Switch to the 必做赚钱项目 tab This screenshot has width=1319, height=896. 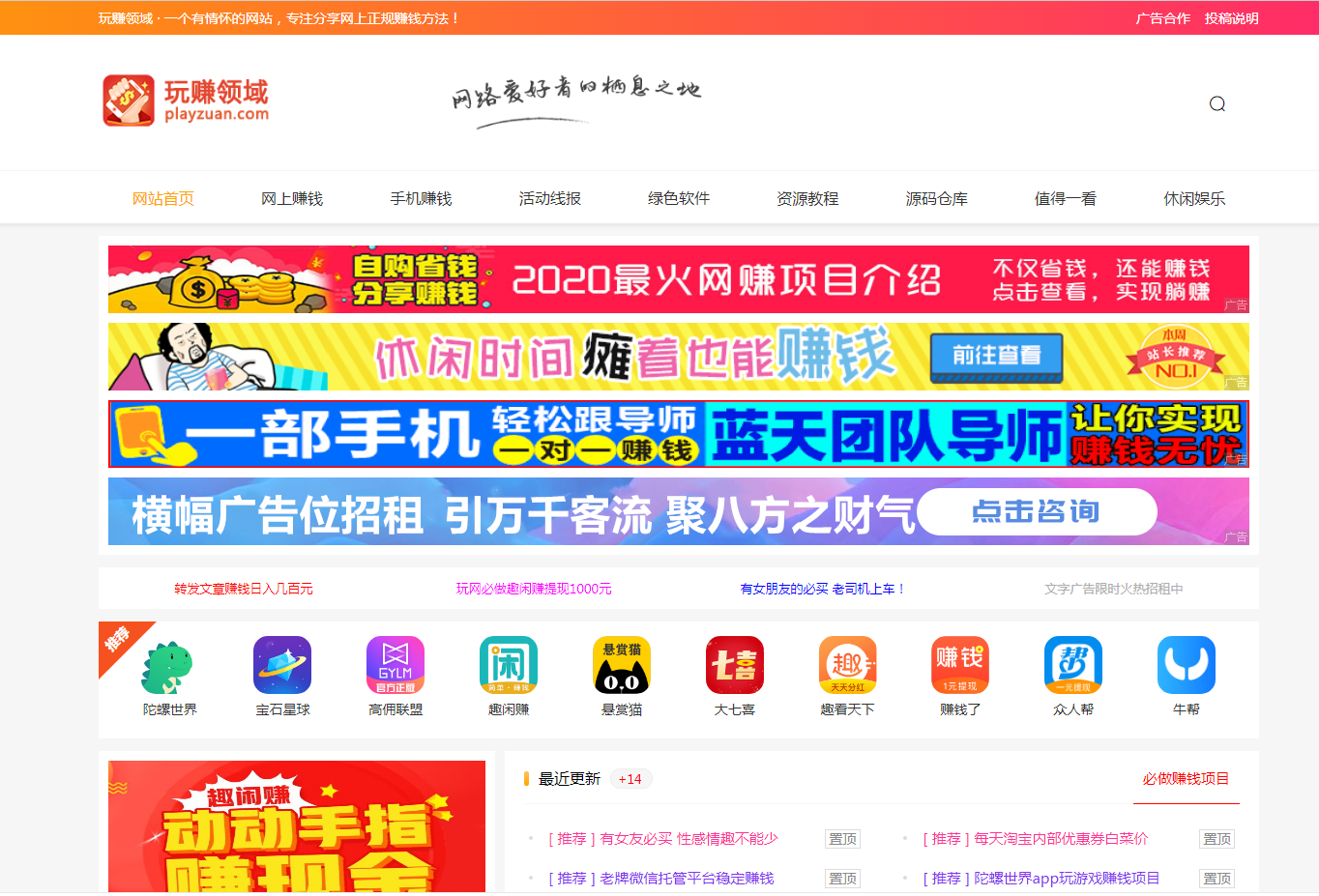pyautogui.click(x=1186, y=779)
